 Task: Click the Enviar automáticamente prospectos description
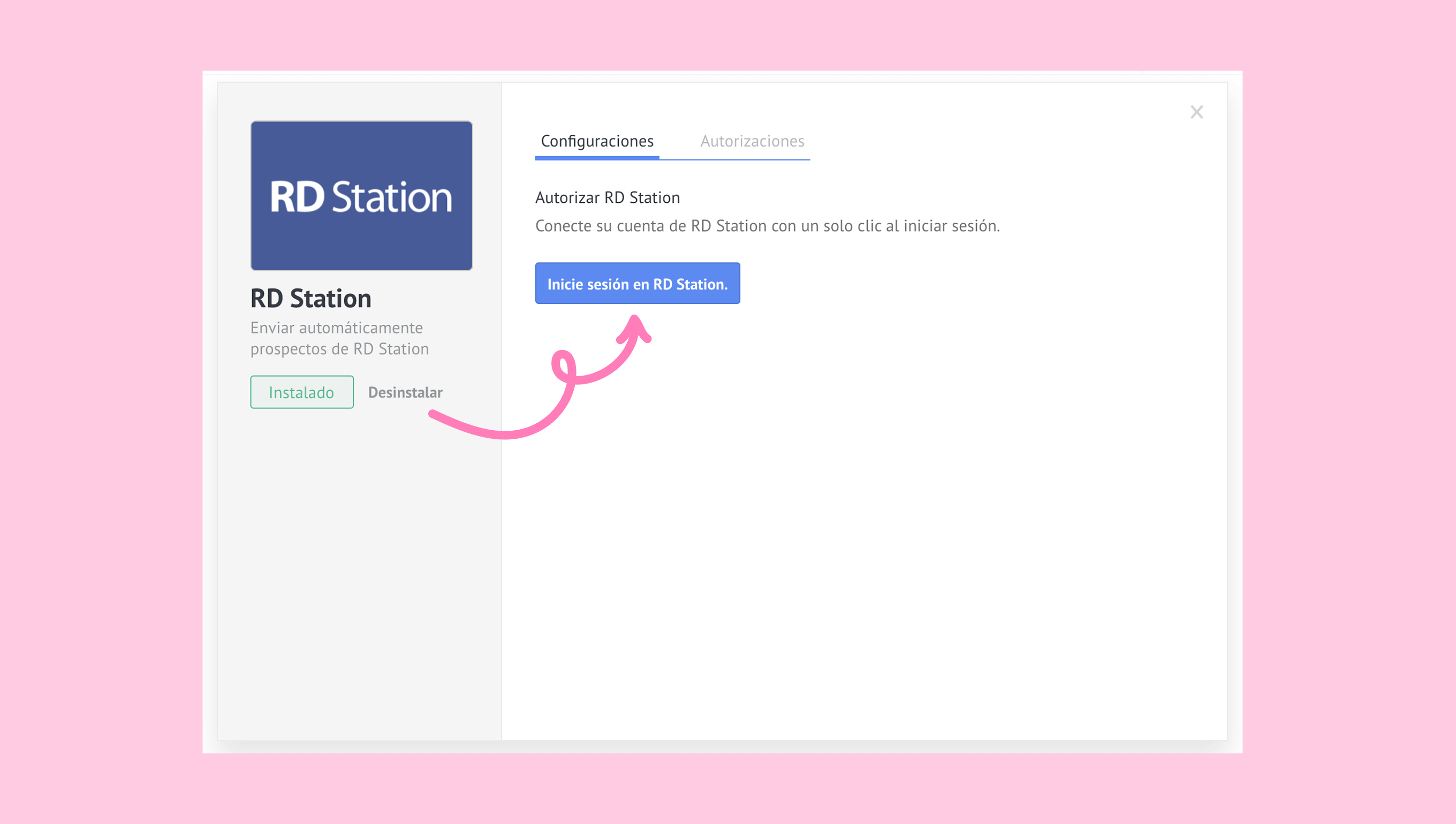[x=339, y=338]
